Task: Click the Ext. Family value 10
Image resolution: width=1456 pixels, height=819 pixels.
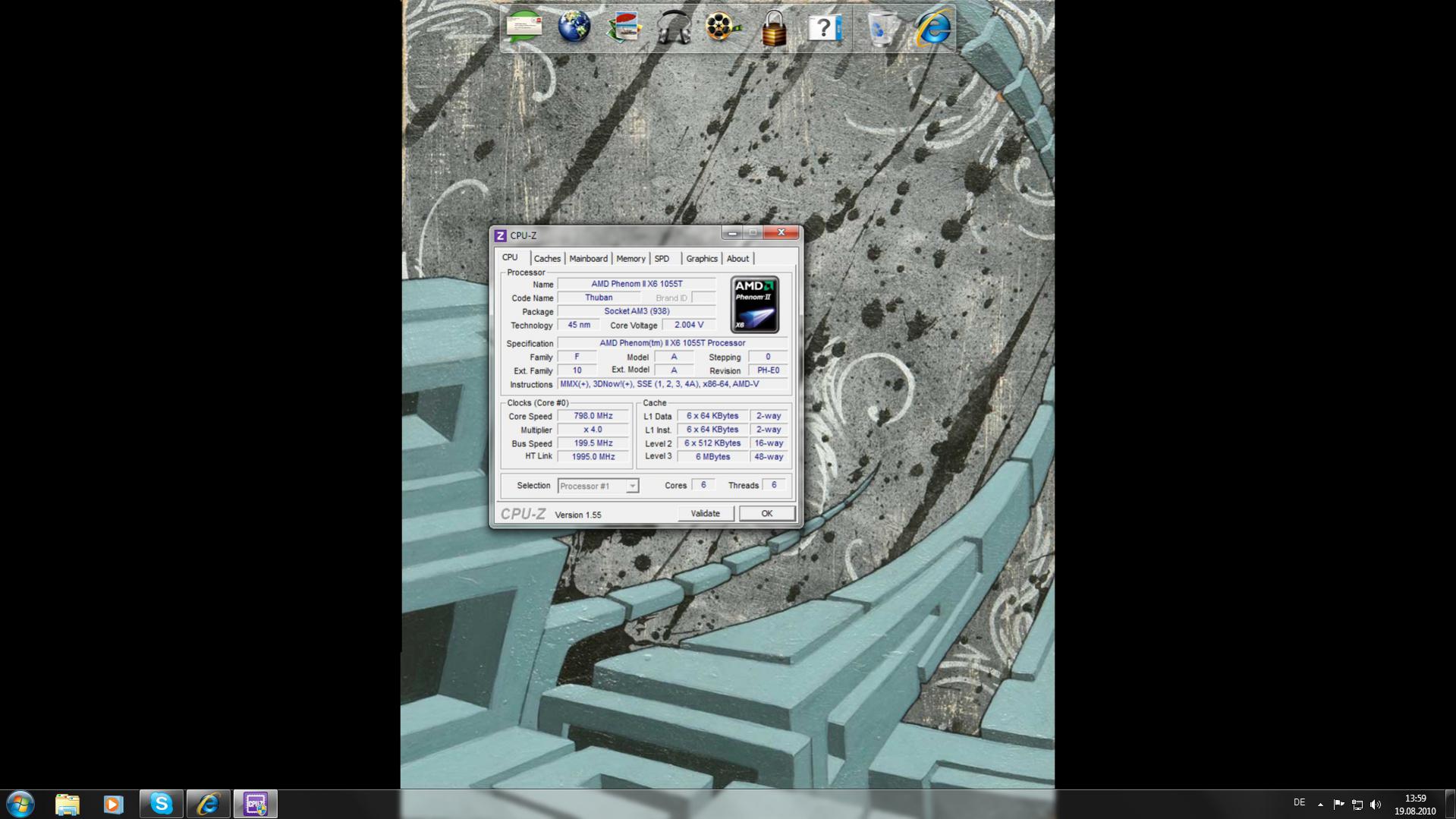Action: (x=577, y=370)
